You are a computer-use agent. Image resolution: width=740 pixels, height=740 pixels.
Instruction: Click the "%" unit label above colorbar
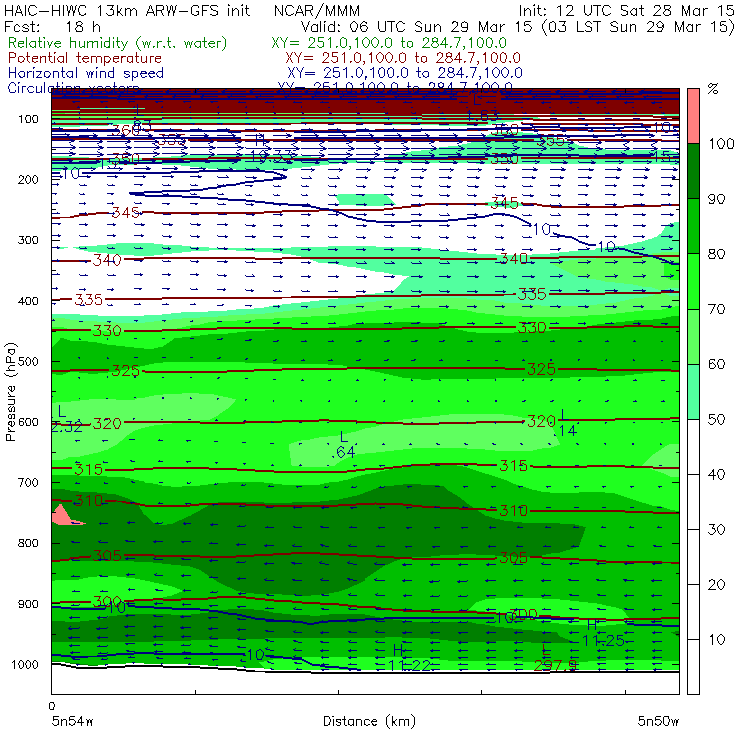pos(713,89)
